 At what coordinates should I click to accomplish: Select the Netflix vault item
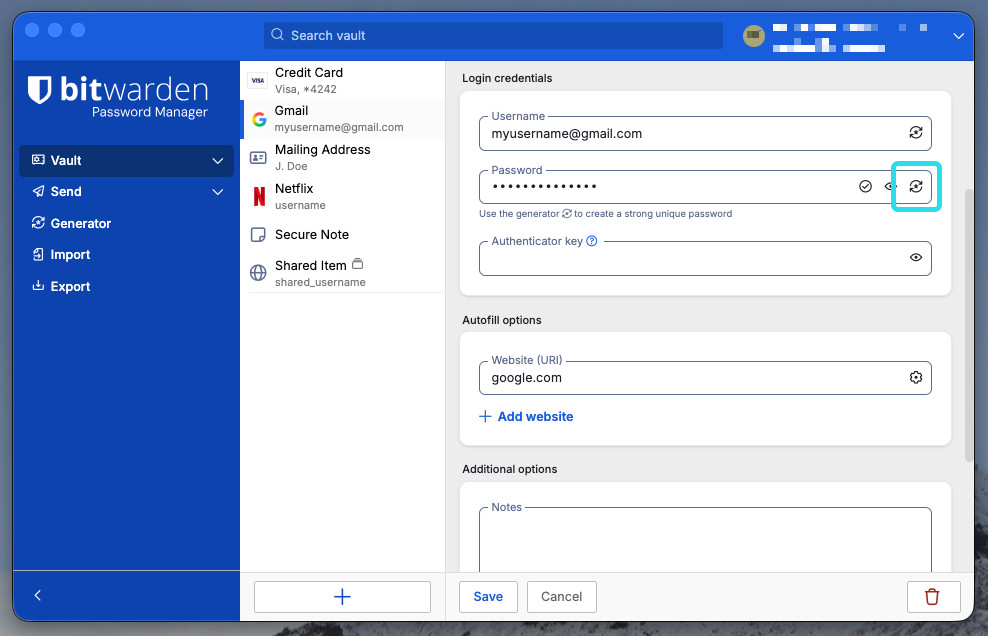tap(294, 195)
